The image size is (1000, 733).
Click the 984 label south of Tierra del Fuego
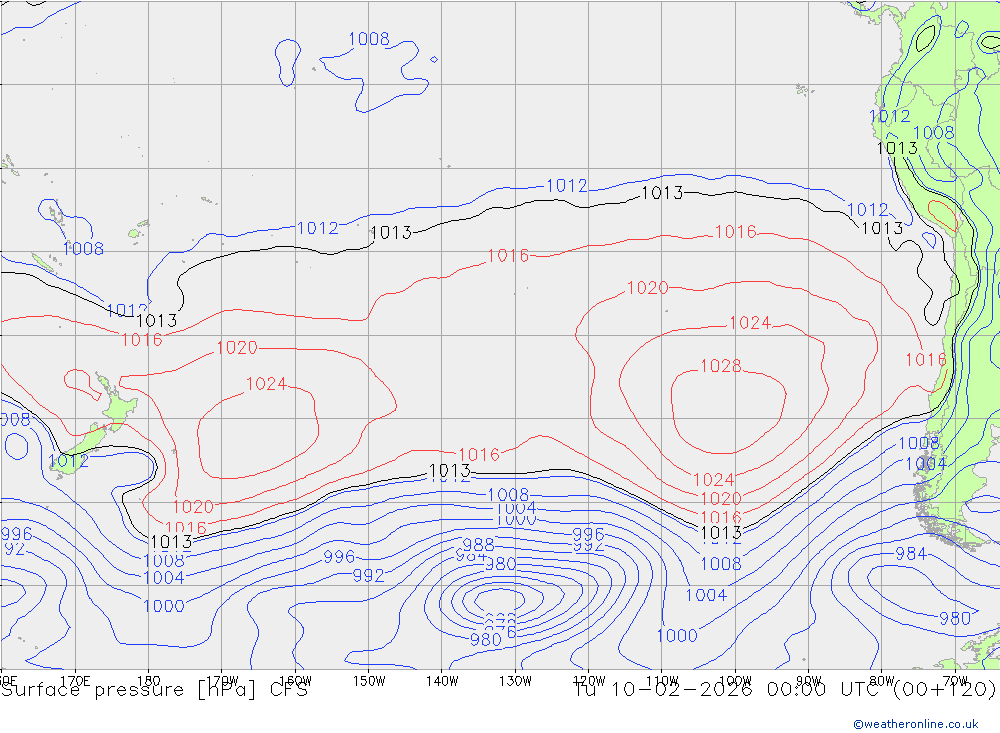click(x=911, y=554)
